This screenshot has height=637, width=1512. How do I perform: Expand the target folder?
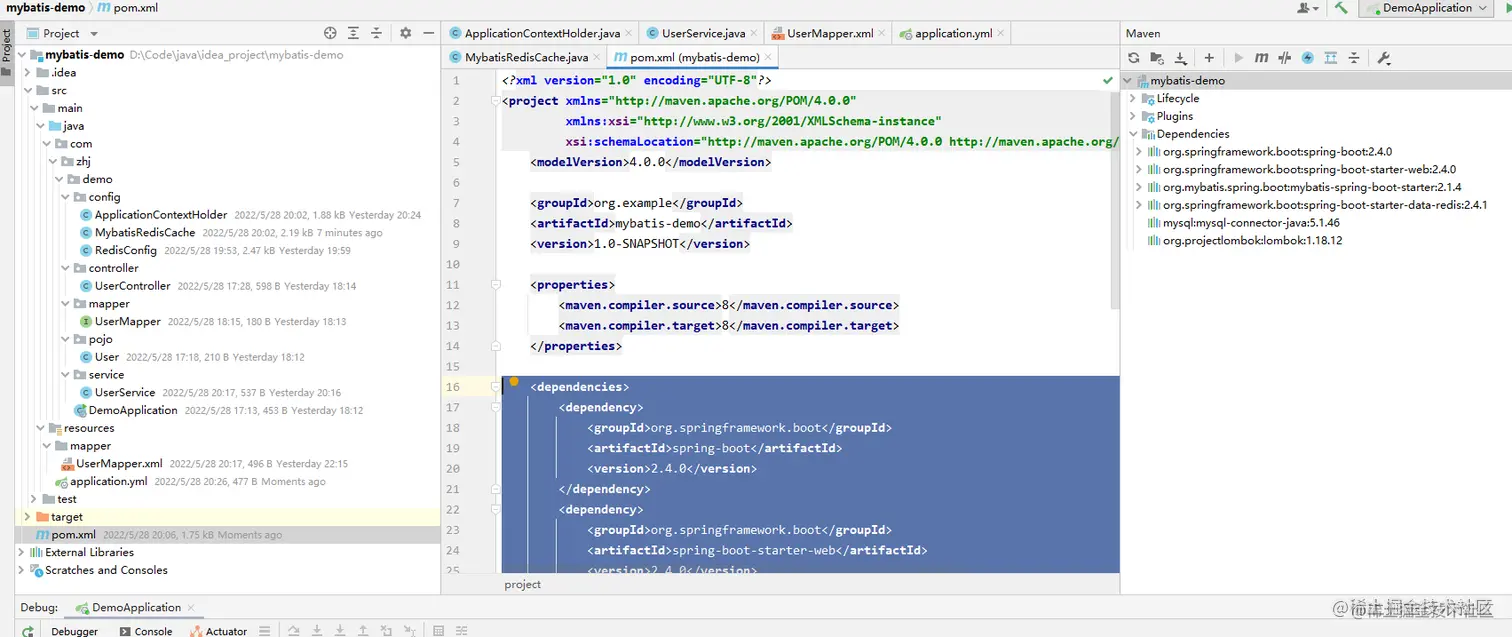pyautogui.click(x=28, y=517)
